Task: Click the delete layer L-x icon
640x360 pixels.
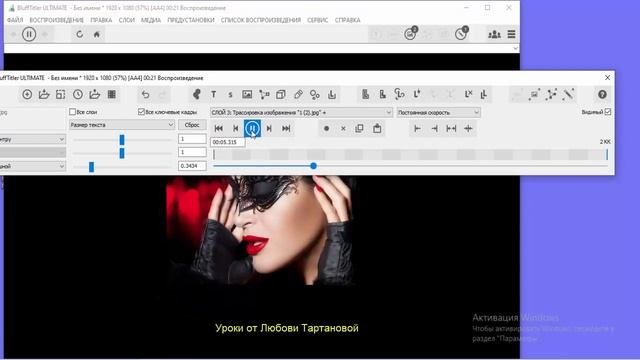Action: 468,95
